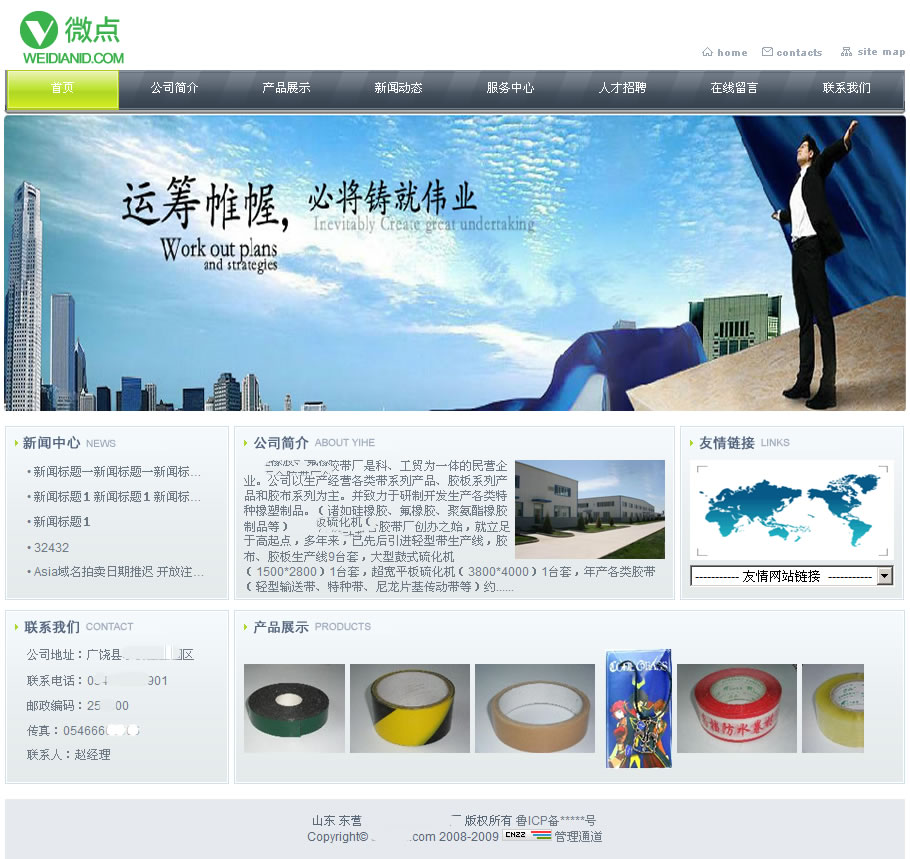Click the world map links image
910x859 pixels.
point(791,510)
